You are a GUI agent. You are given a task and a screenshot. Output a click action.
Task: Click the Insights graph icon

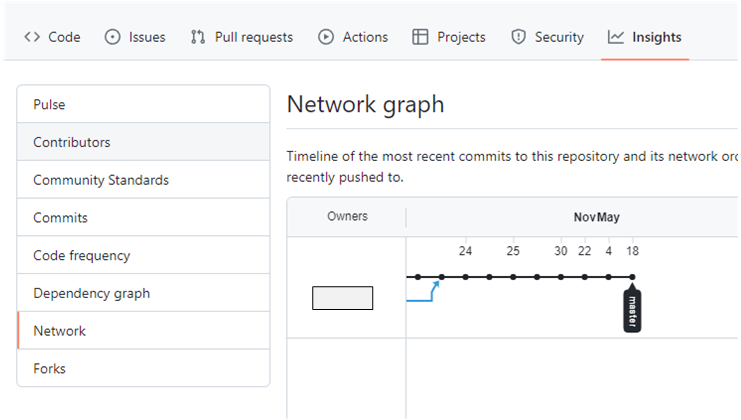[x=616, y=37]
